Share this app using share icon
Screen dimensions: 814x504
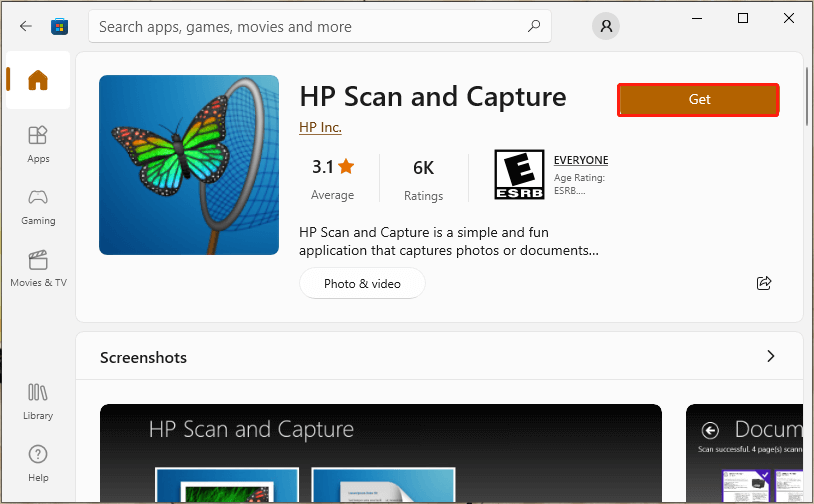point(764,283)
